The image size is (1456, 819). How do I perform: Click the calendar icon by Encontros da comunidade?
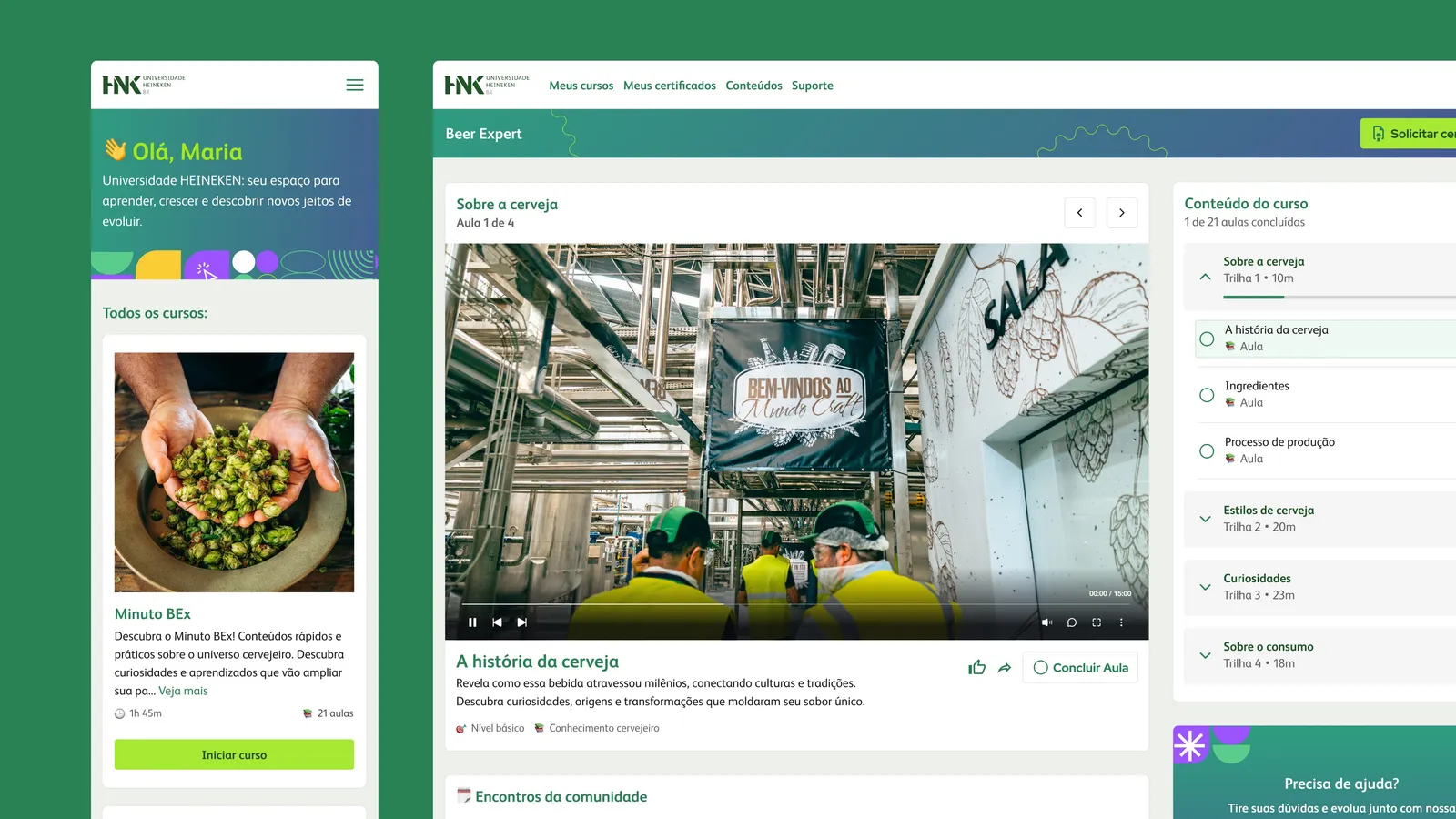click(464, 795)
